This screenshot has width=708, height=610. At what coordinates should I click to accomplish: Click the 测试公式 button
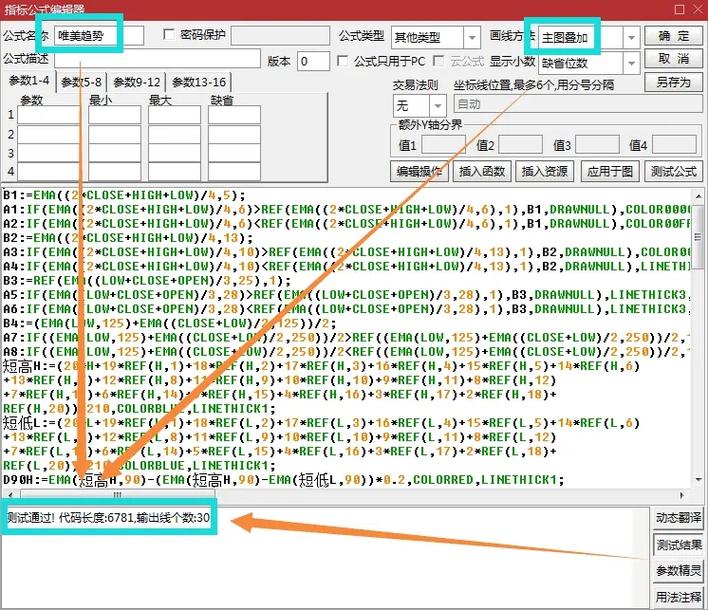(673, 171)
